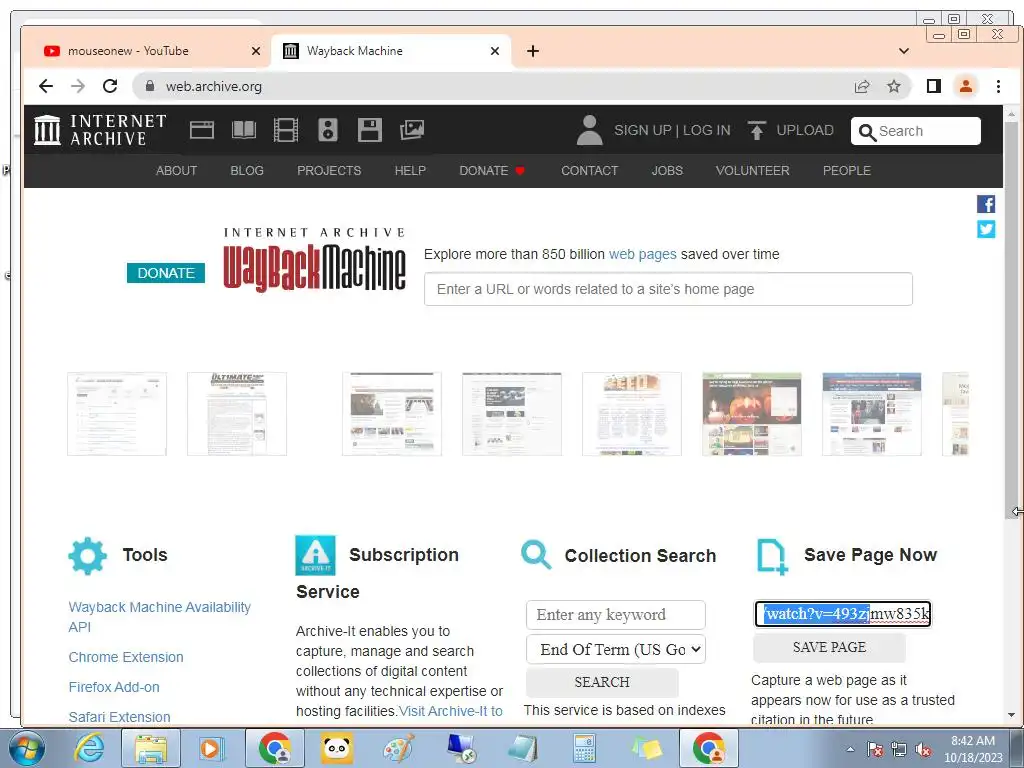Open Paint from taskbar
Screen dimensions: 1024x768
pos(398,748)
